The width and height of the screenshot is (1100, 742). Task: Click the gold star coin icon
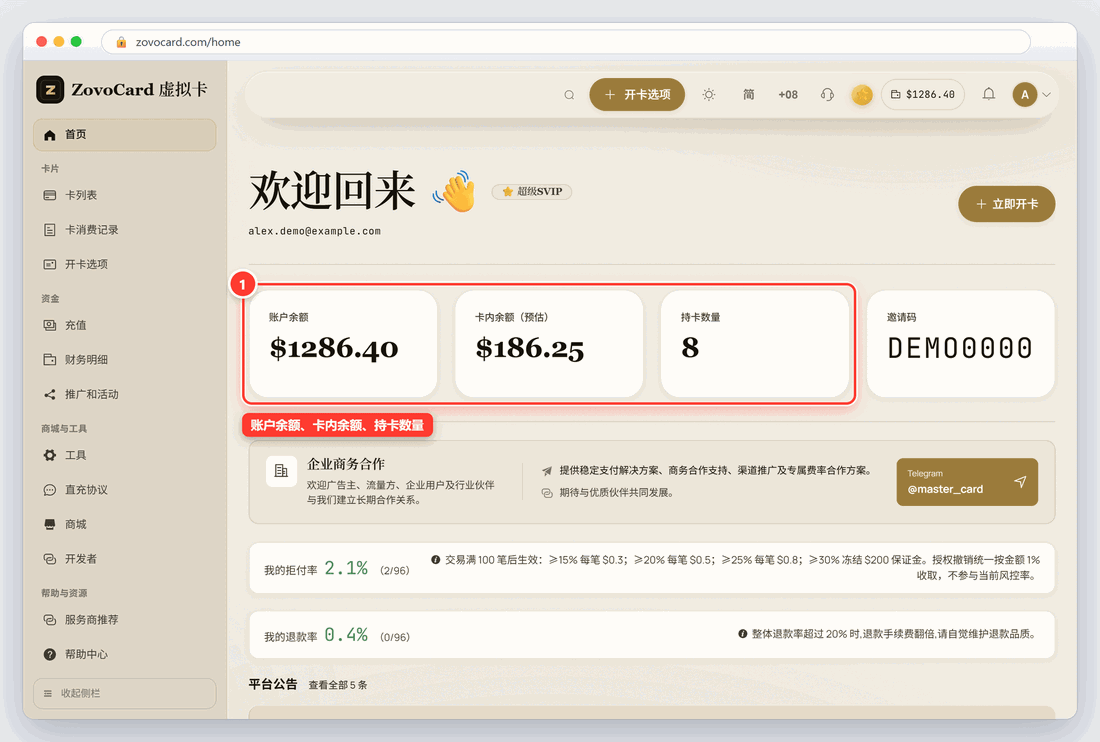[862, 95]
